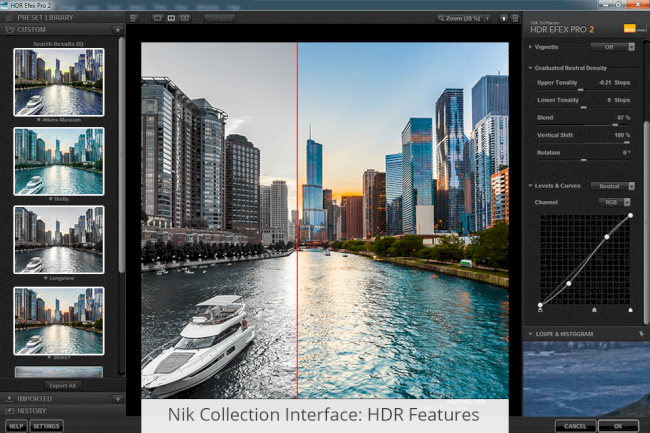Click the red split preview divider line
Screen dimensions: 650x433
pyautogui.click(x=297, y=220)
